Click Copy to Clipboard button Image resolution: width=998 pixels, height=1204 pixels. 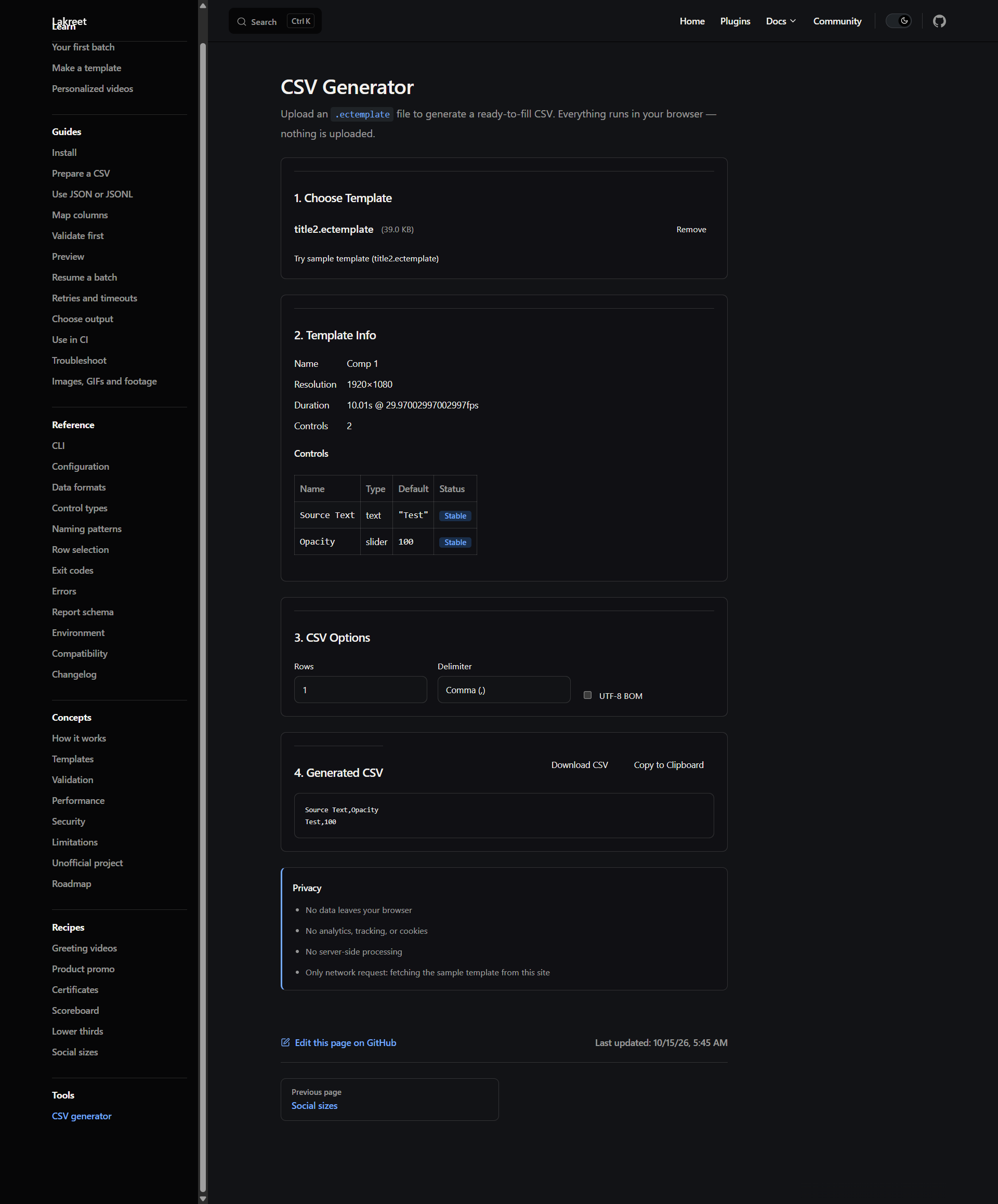click(668, 765)
